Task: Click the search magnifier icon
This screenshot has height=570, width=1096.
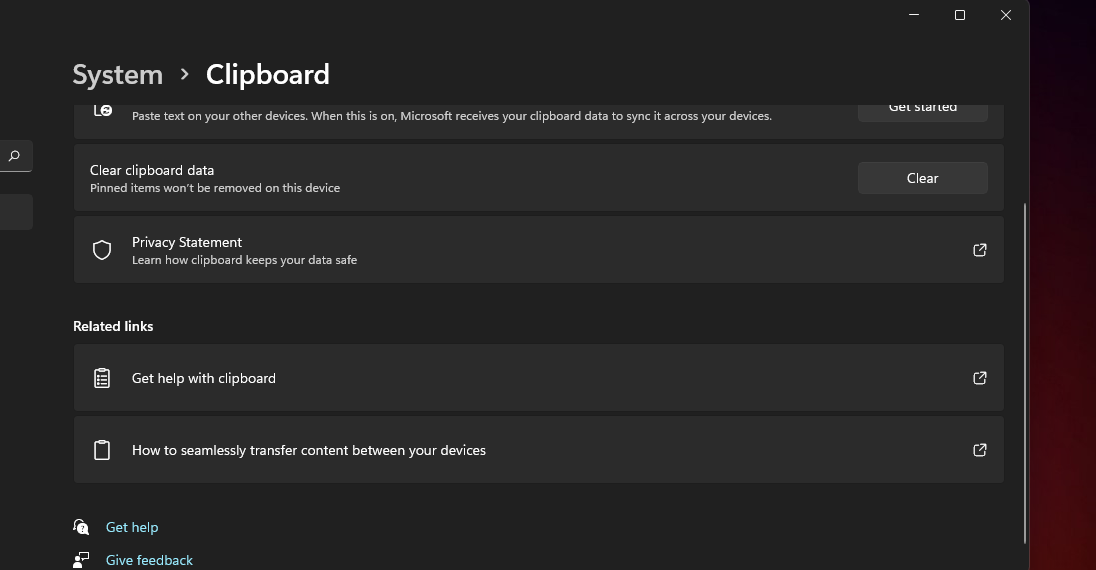Action: 14,156
